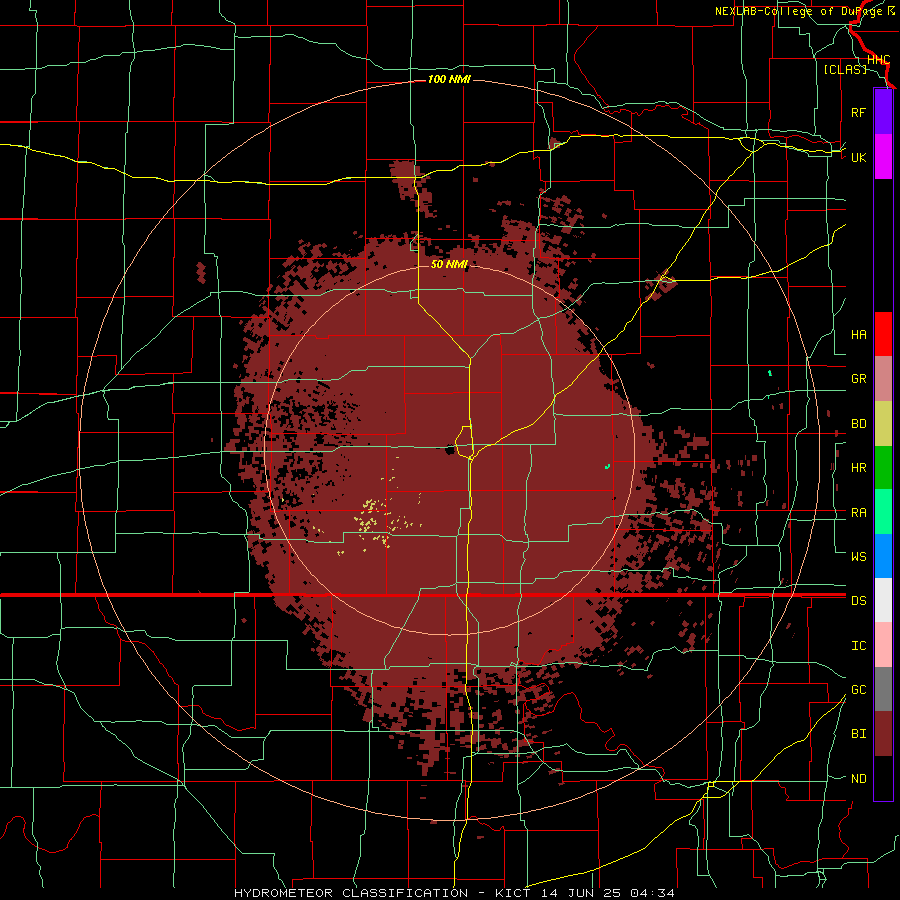The width and height of the screenshot is (900, 900).
Task: Click the "50 NMI" range ring label
Action: [x=449, y=264]
